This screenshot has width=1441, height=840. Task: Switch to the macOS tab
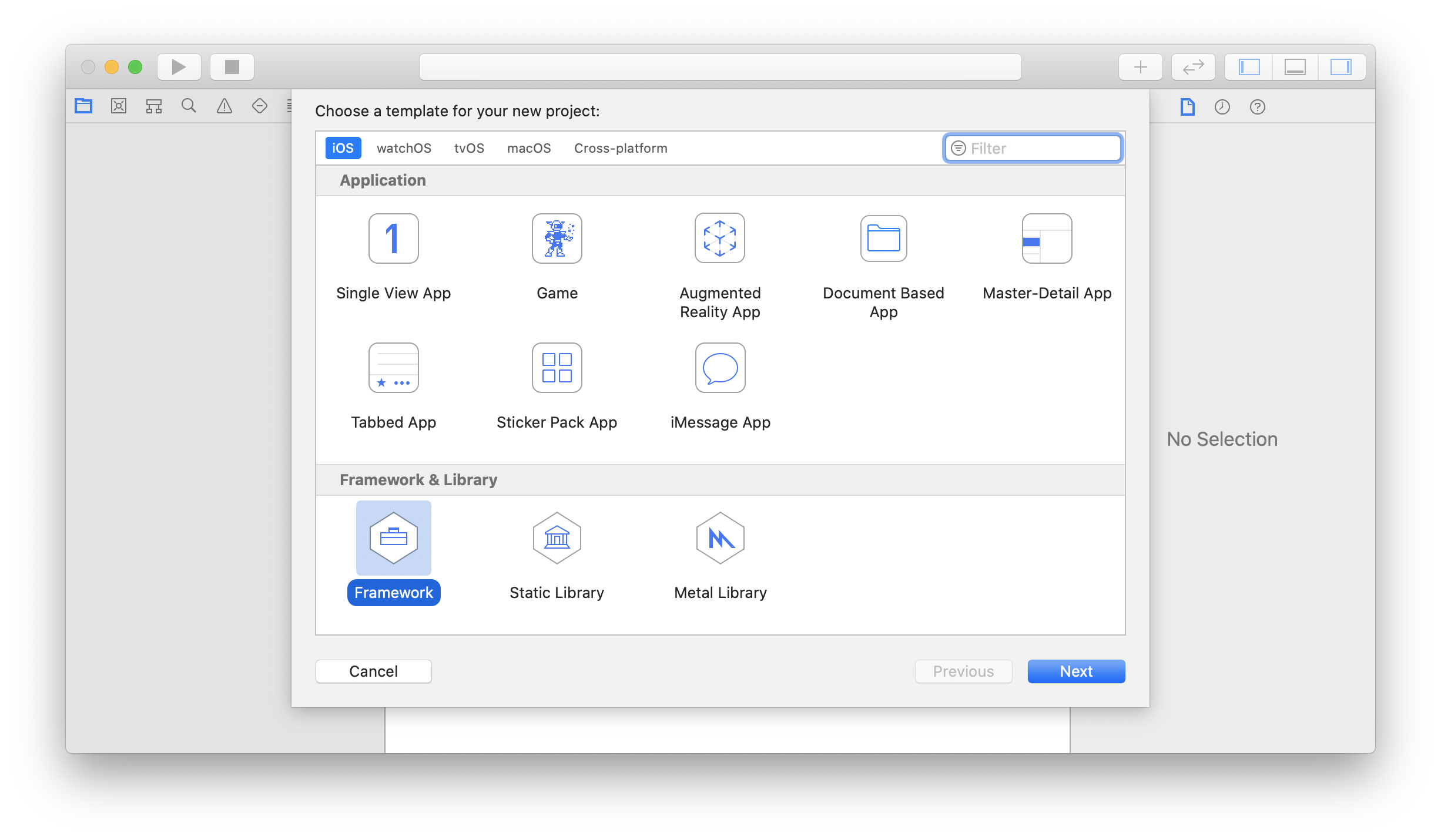click(x=529, y=148)
